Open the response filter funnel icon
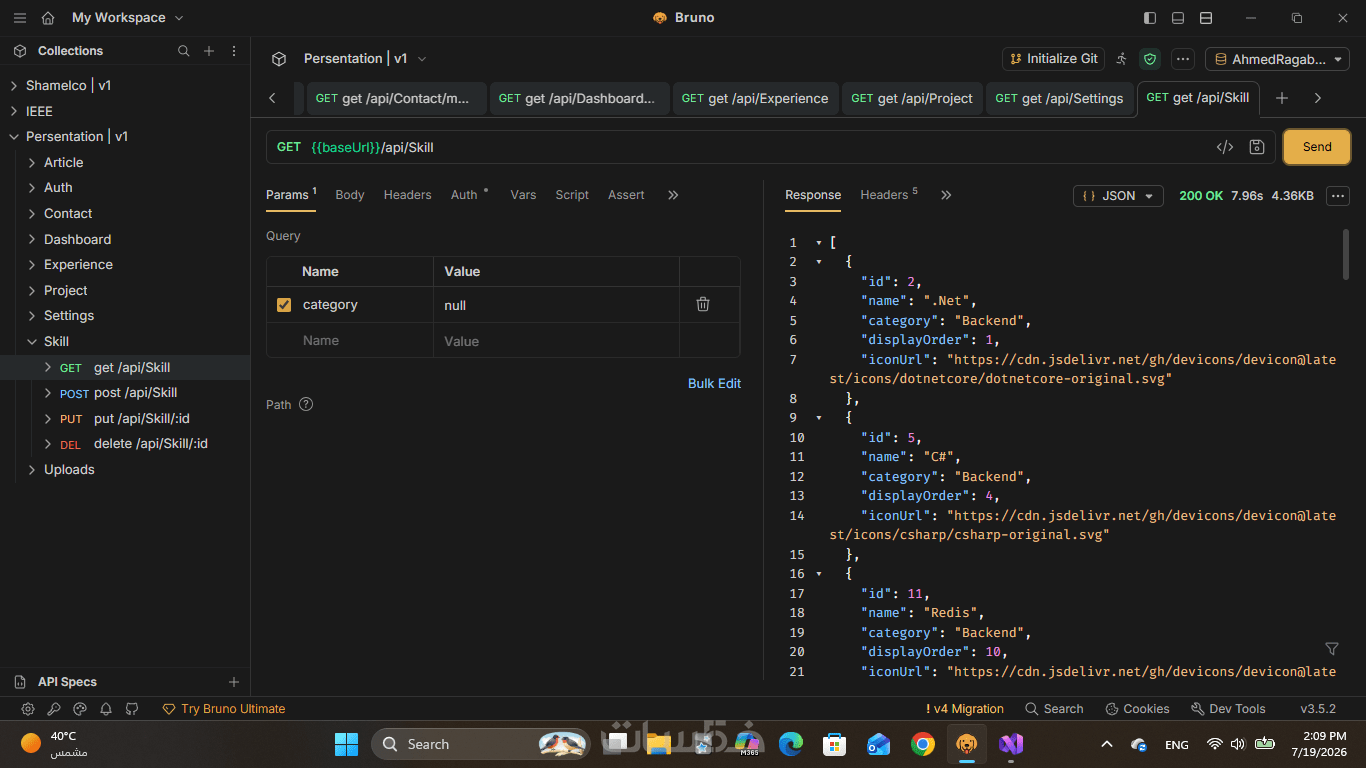 pos(1332,649)
